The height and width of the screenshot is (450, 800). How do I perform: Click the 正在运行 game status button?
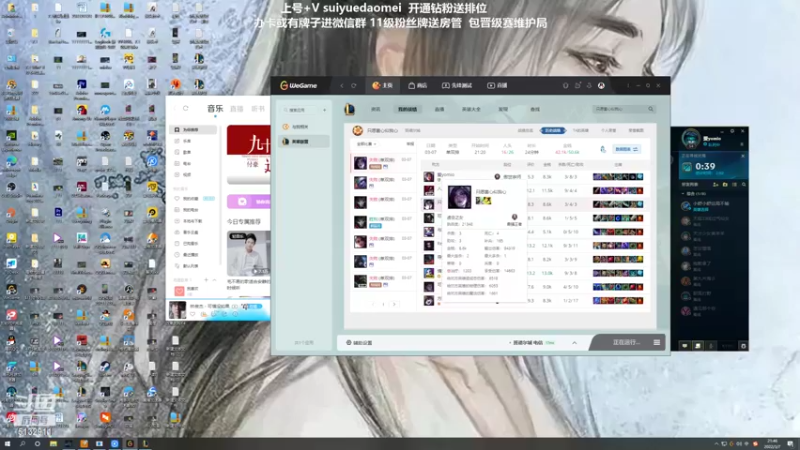pos(626,343)
